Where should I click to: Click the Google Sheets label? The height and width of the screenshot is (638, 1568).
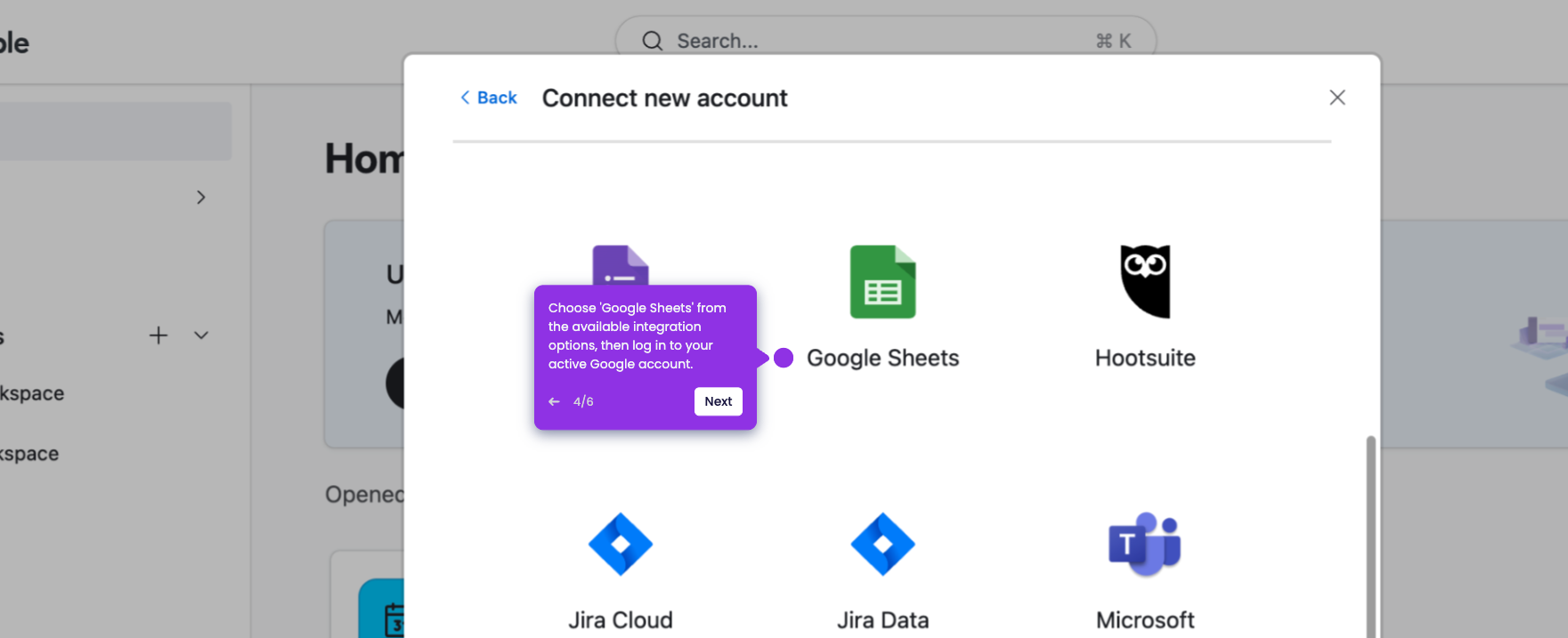[882, 358]
